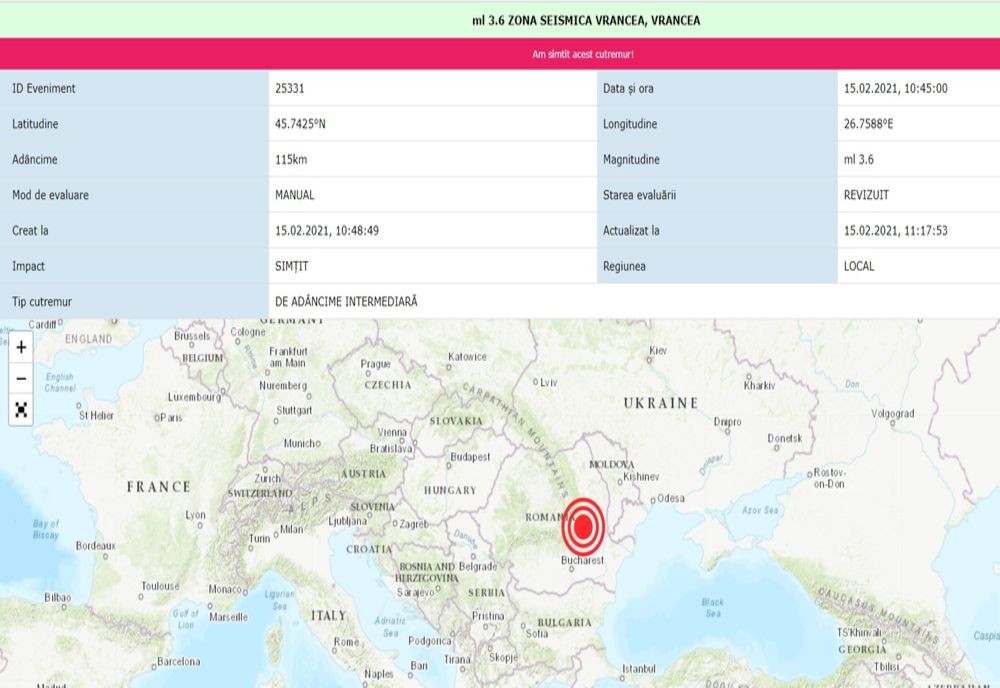The image size is (1000, 688).
Task: Click the Kiev city label on map
Action: point(657,351)
